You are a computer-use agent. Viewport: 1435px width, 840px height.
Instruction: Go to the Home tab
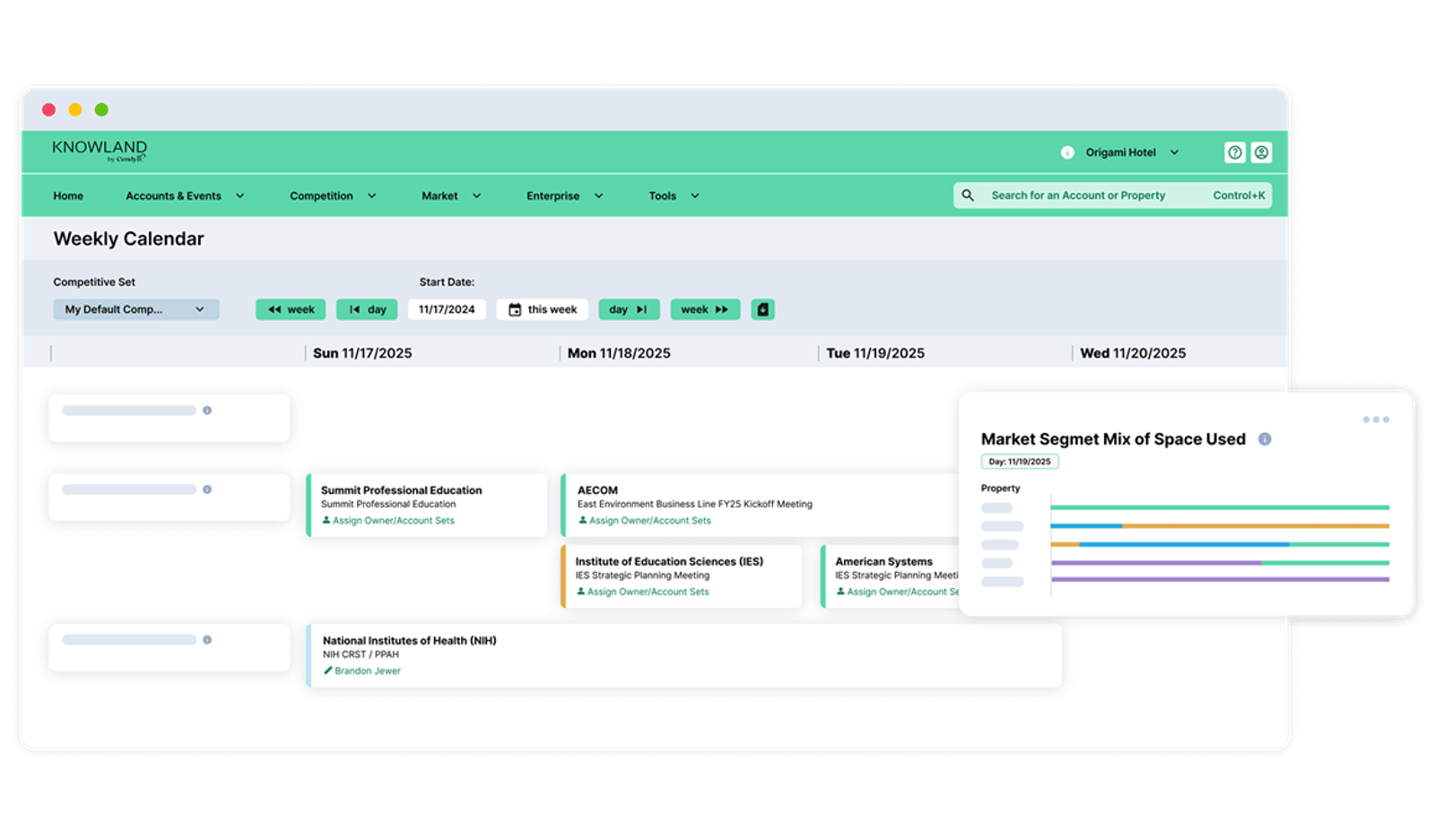click(x=68, y=195)
